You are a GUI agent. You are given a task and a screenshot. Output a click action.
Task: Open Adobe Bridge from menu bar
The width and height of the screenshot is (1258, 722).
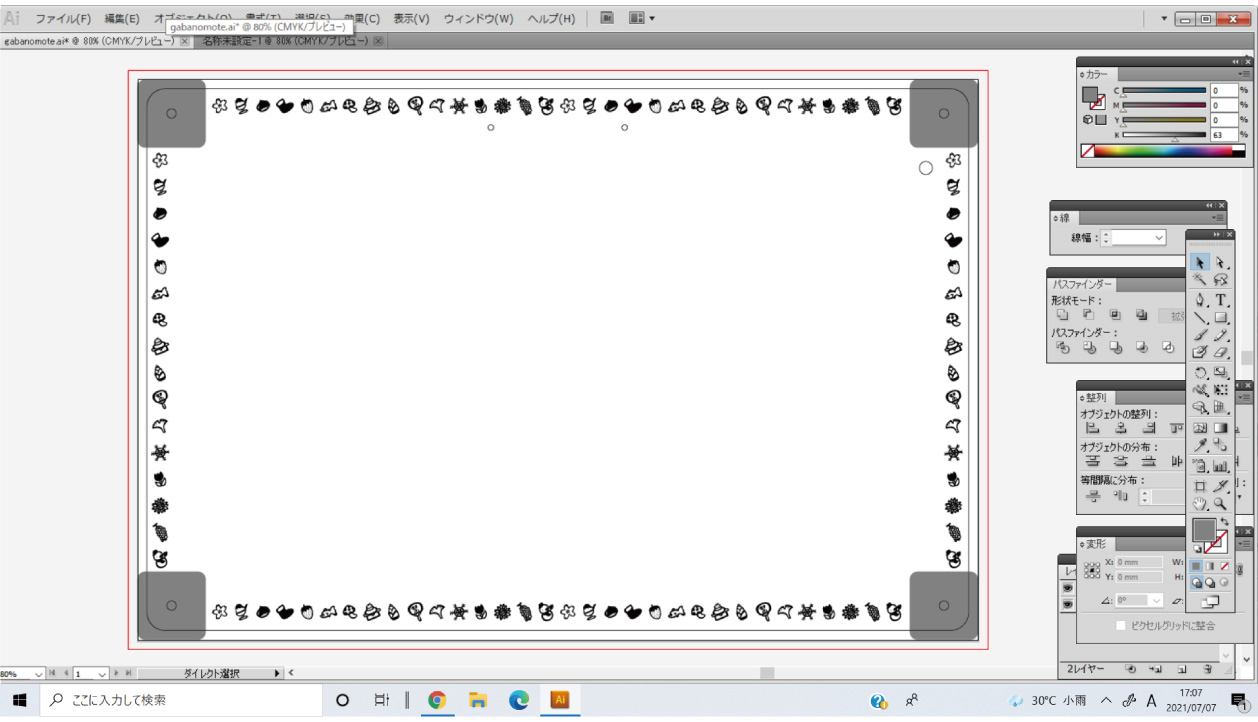point(607,18)
